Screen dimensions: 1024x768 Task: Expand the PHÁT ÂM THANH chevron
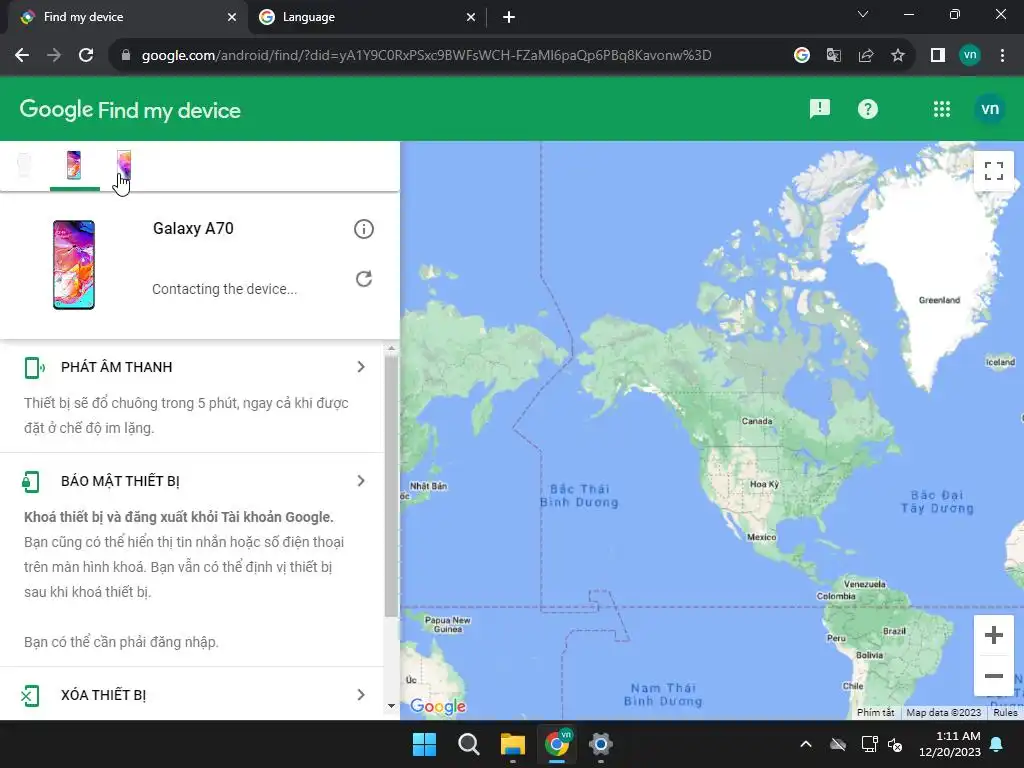361,367
